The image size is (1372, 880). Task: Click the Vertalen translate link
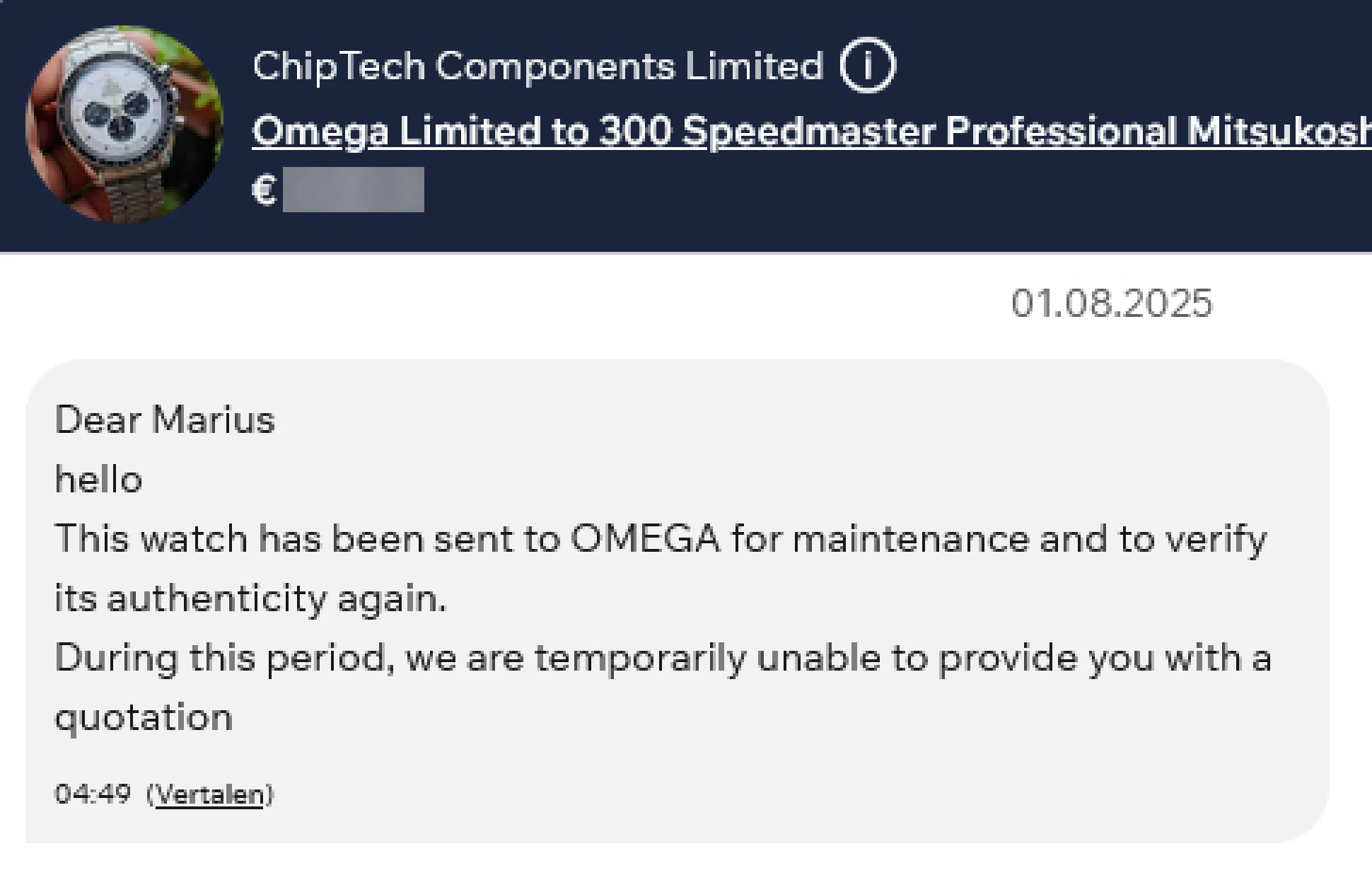coord(209,794)
